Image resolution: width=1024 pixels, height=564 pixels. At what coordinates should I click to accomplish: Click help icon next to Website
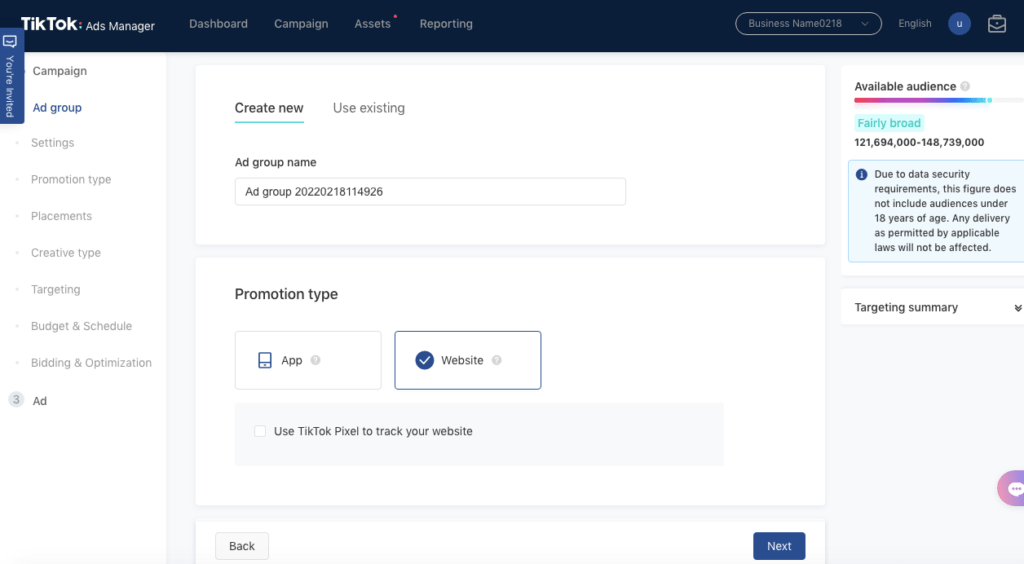pyautogui.click(x=497, y=361)
